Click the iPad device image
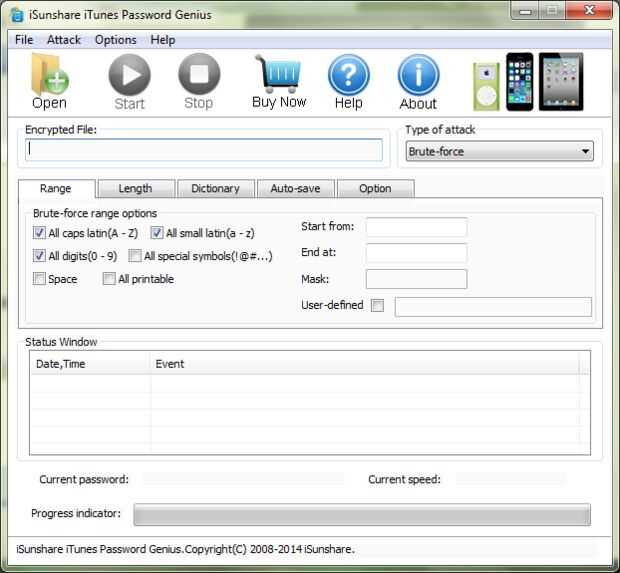The width and height of the screenshot is (620, 573). (561, 82)
